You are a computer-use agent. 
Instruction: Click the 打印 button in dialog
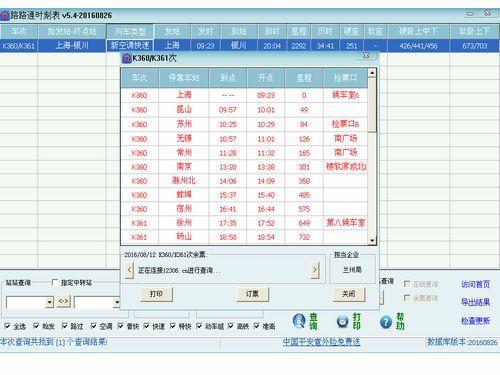pos(156,294)
